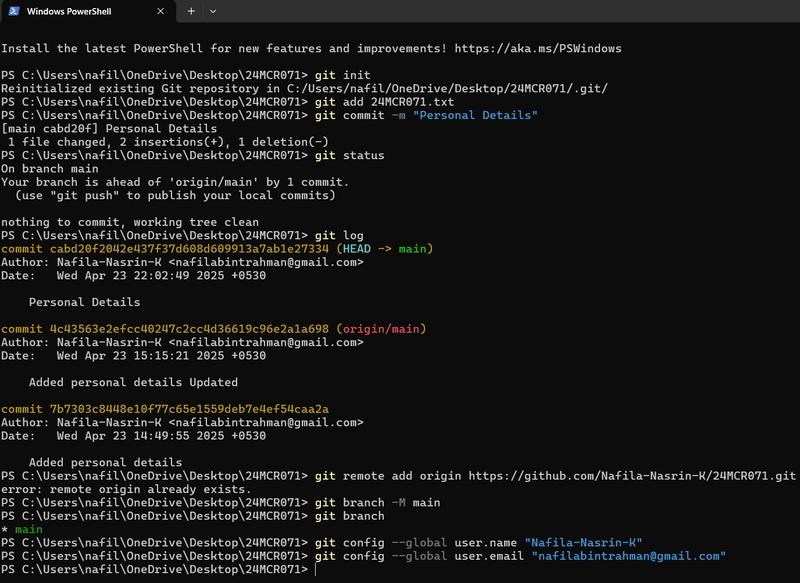Click "error: remote origin already exists." line
This screenshot has width=800, height=583.
tap(126, 489)
